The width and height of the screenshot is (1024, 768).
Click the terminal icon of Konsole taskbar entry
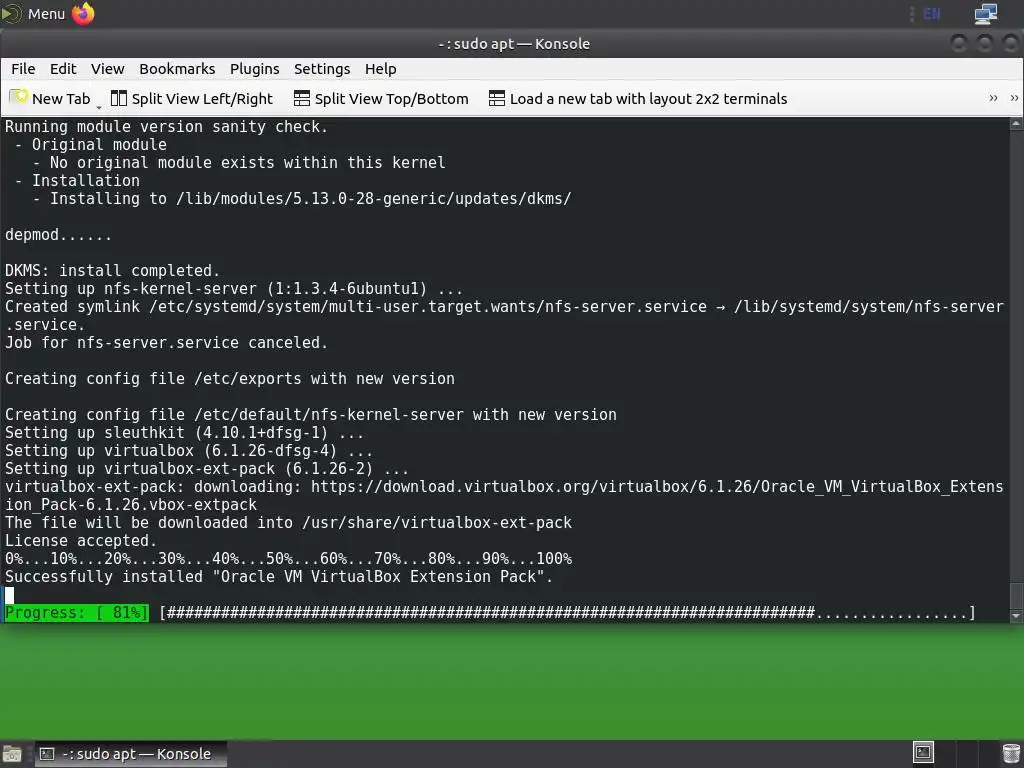pos(47,754)
